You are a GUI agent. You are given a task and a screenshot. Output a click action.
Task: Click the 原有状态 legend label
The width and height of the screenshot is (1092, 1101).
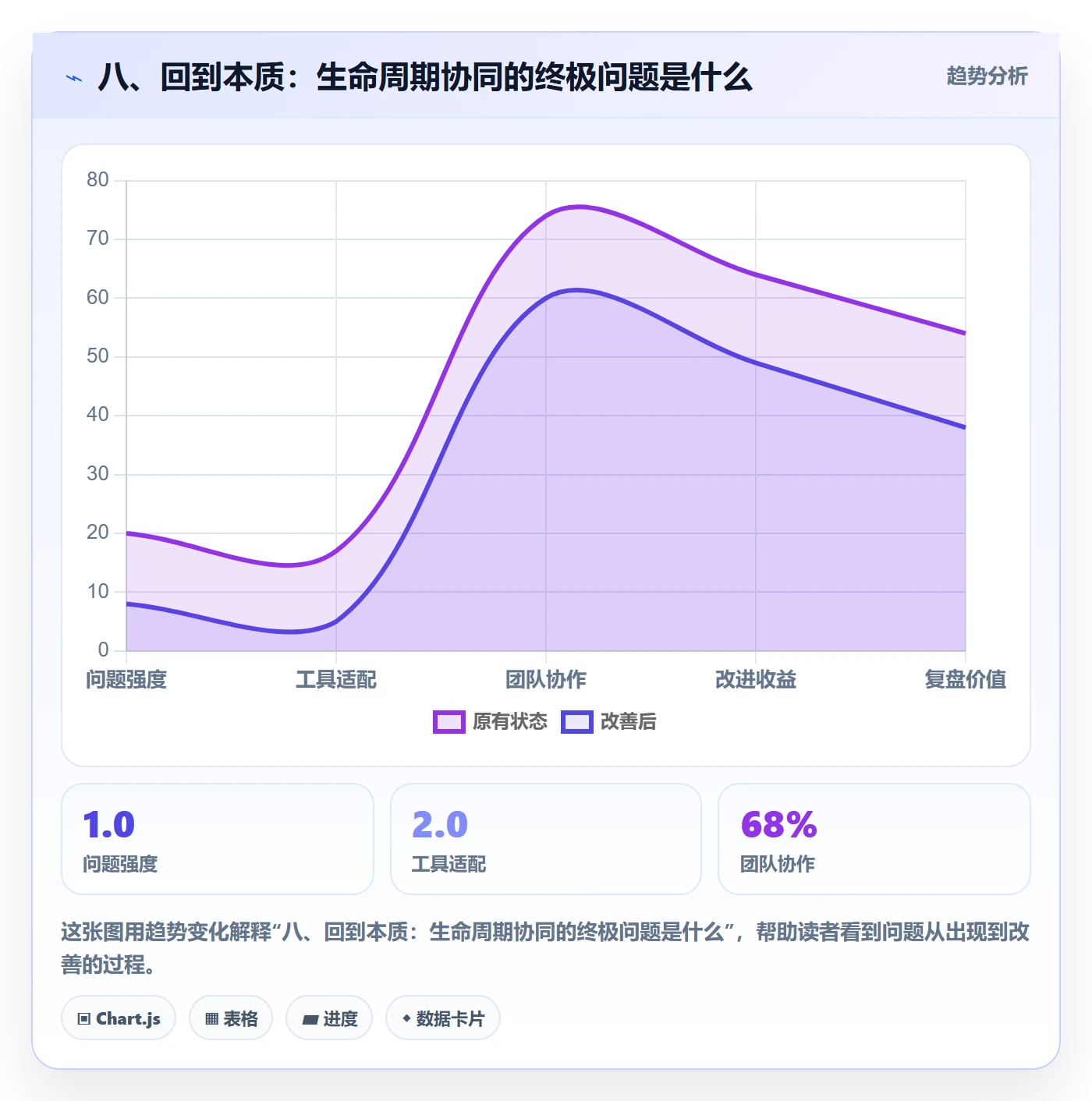coord(510,722)
